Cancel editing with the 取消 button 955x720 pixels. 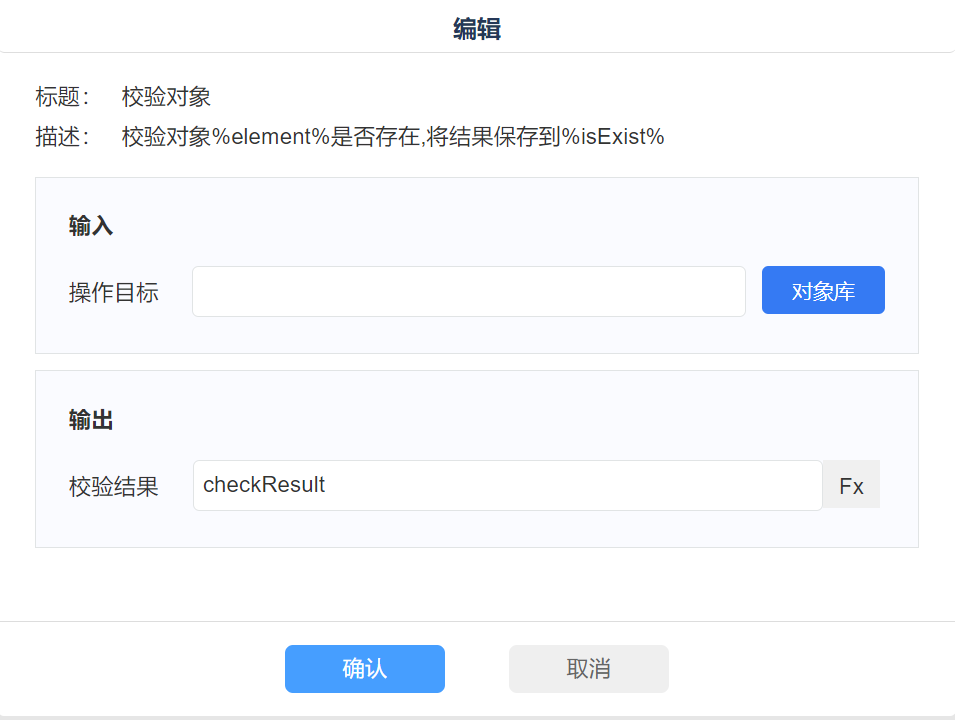pyautogui.click(x=588, y=669)
